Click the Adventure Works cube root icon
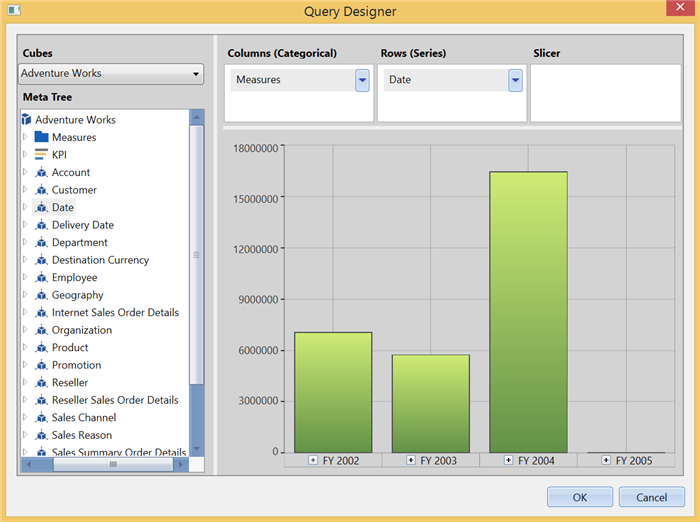Viewport: 700px width, 522px height. (x=26, y=120)
